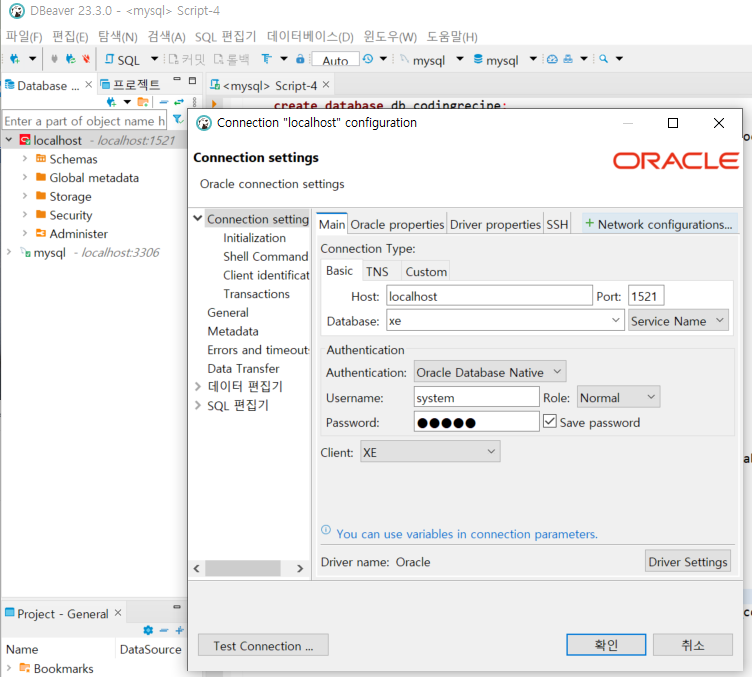Click the Username field containing system
The width and height of the screenshot is (752, 677).
[x=476, y=397]
